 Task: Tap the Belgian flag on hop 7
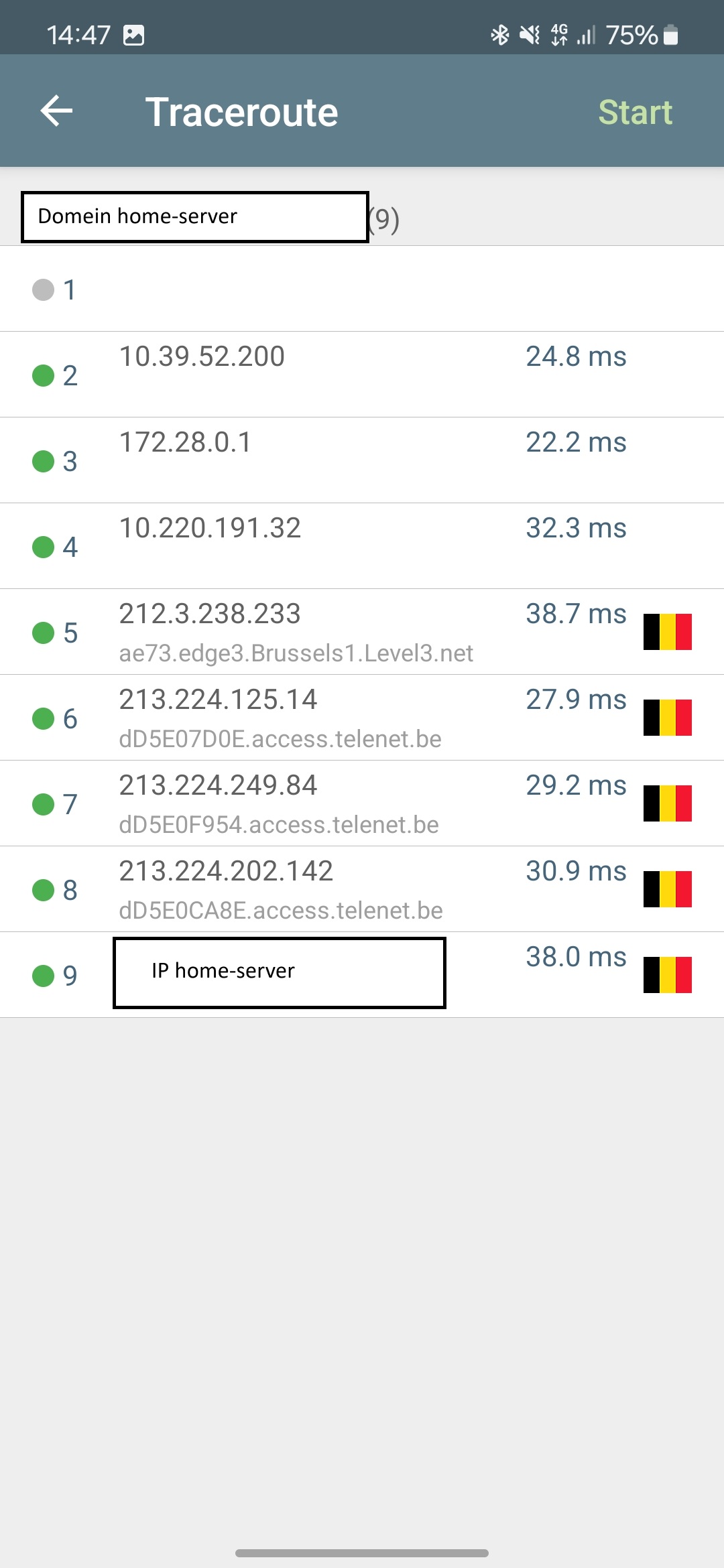point(667,803)
